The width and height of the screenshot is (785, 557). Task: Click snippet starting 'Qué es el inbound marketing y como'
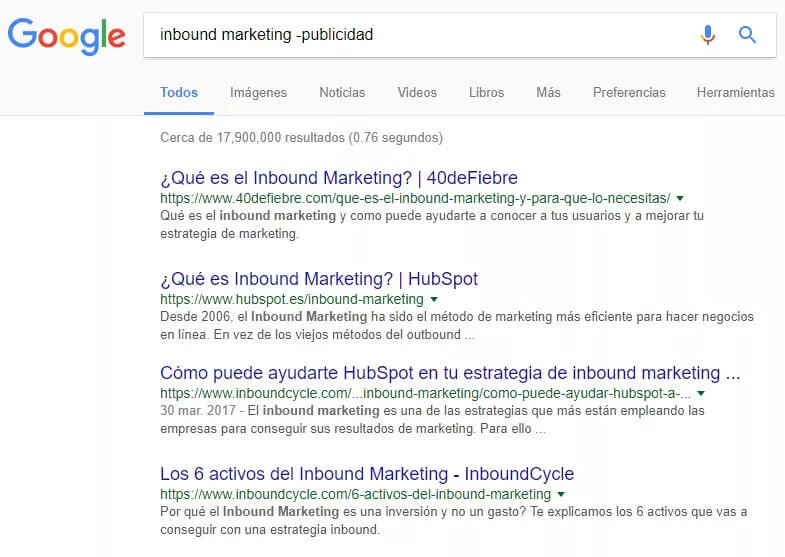click(432, 225)
